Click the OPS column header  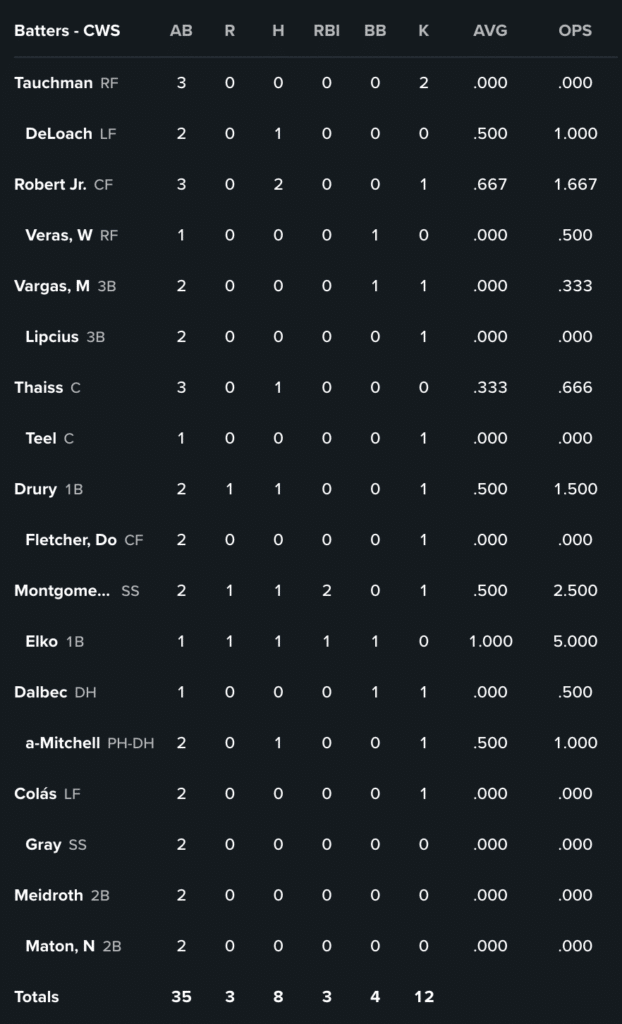tap(575, 31)
